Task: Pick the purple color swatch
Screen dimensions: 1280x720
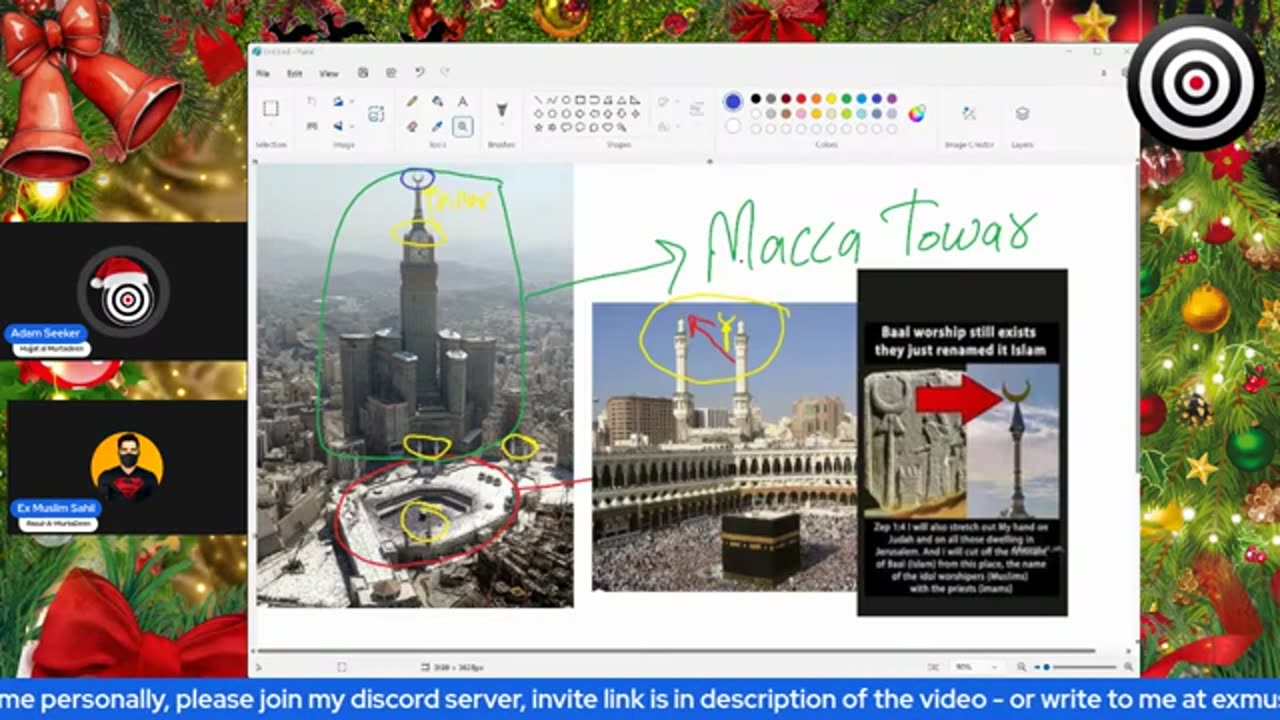Action: [891, 99]
